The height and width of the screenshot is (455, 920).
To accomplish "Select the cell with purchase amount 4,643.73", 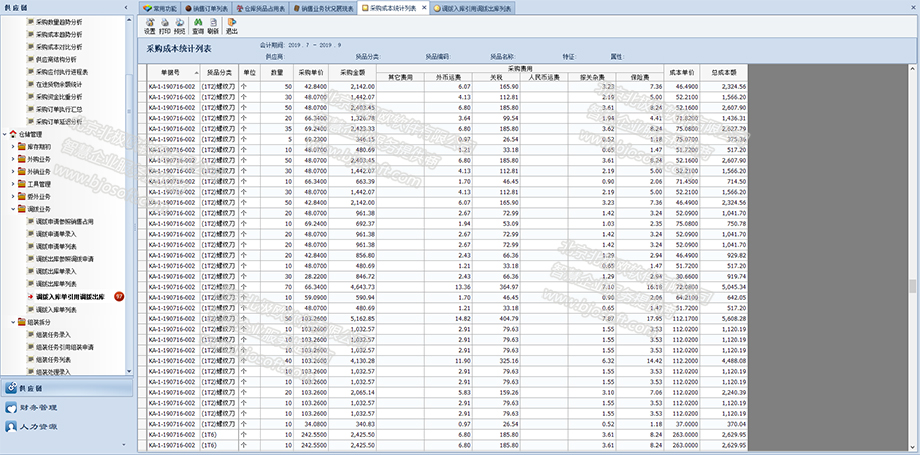I will (x=353, y=287).
